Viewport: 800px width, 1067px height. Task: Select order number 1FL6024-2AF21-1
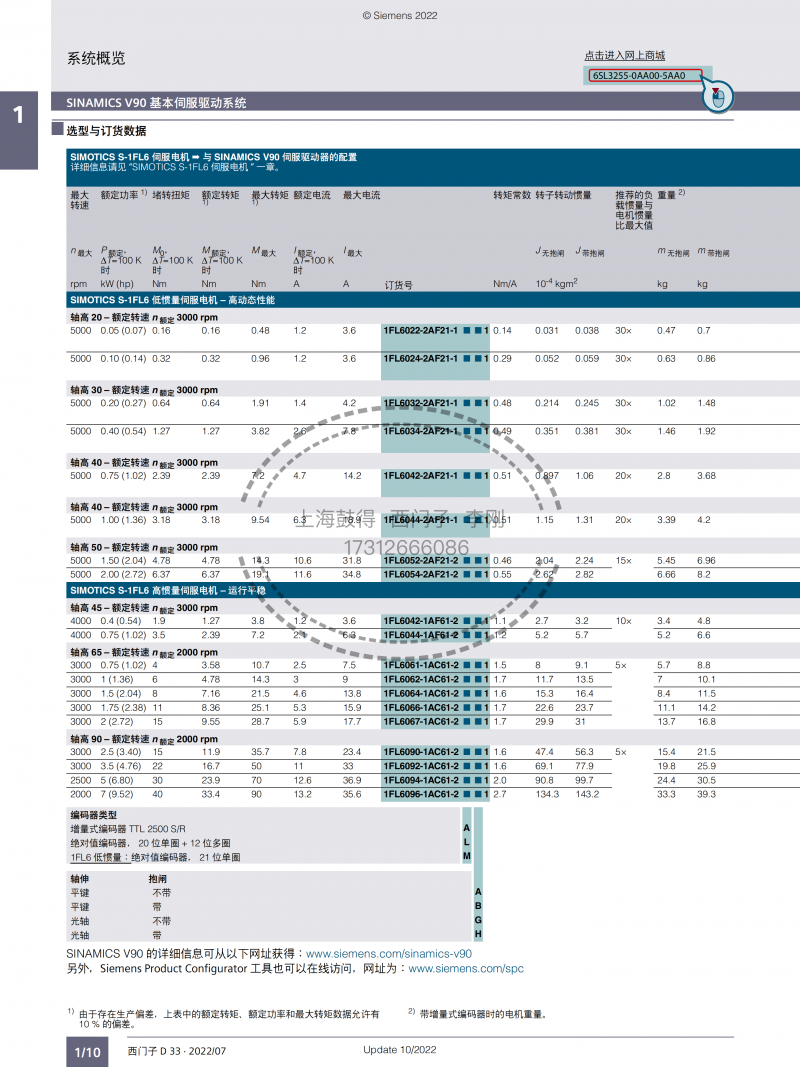[x=421, y=359]
